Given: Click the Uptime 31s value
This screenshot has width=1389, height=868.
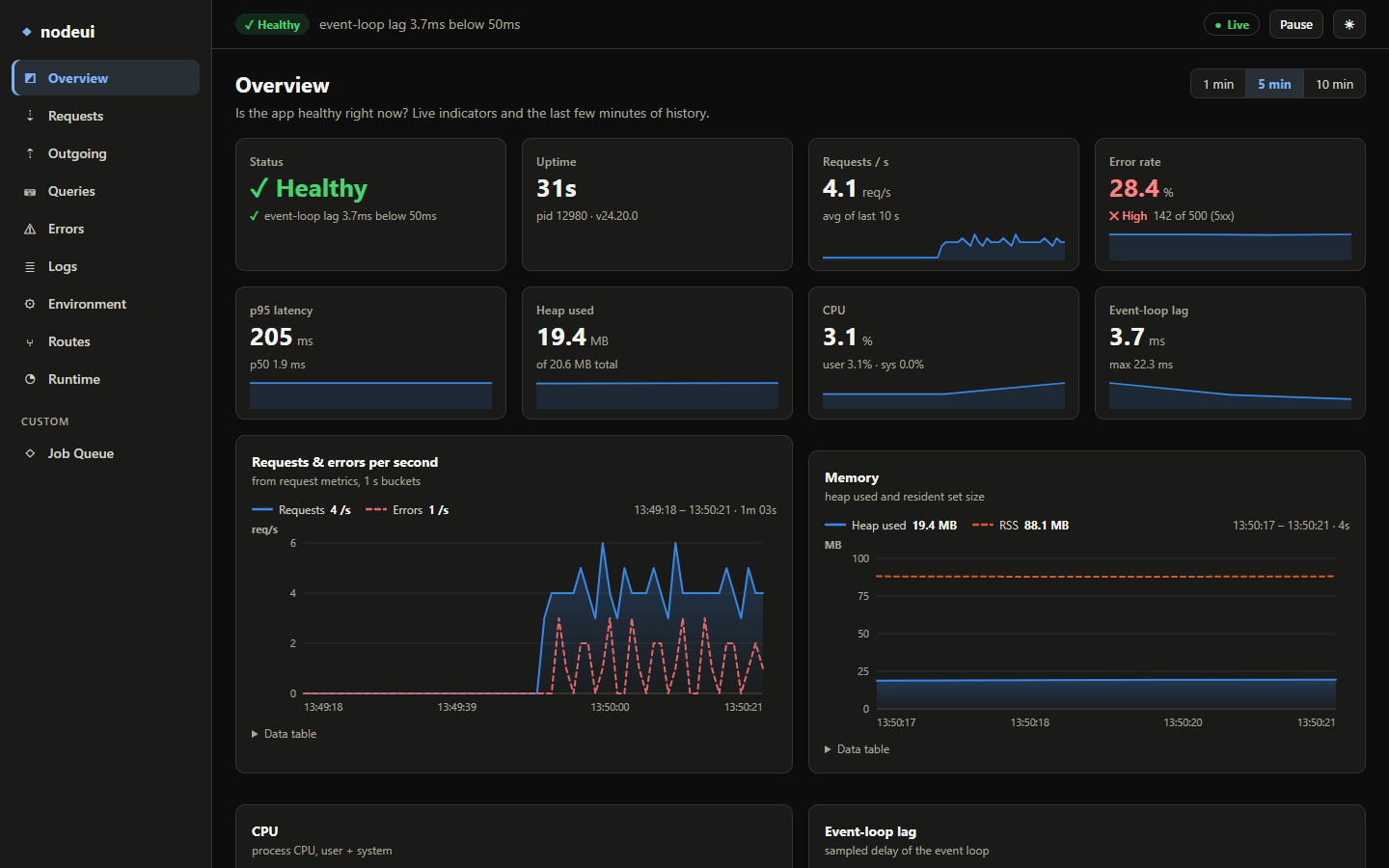Looking at the screenshot, I should pyautogui.click(x=557, y=189).
